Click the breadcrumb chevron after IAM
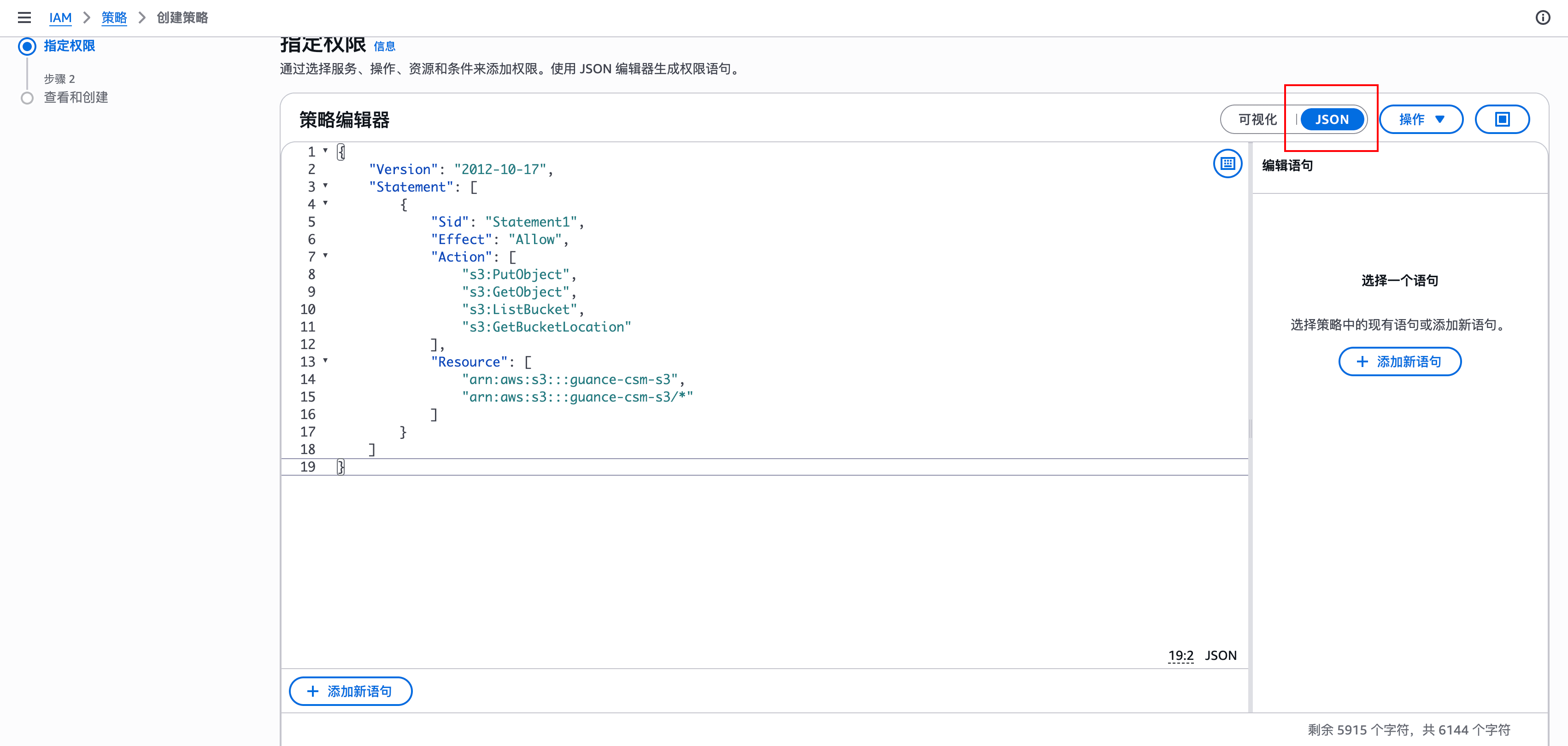 87,17
